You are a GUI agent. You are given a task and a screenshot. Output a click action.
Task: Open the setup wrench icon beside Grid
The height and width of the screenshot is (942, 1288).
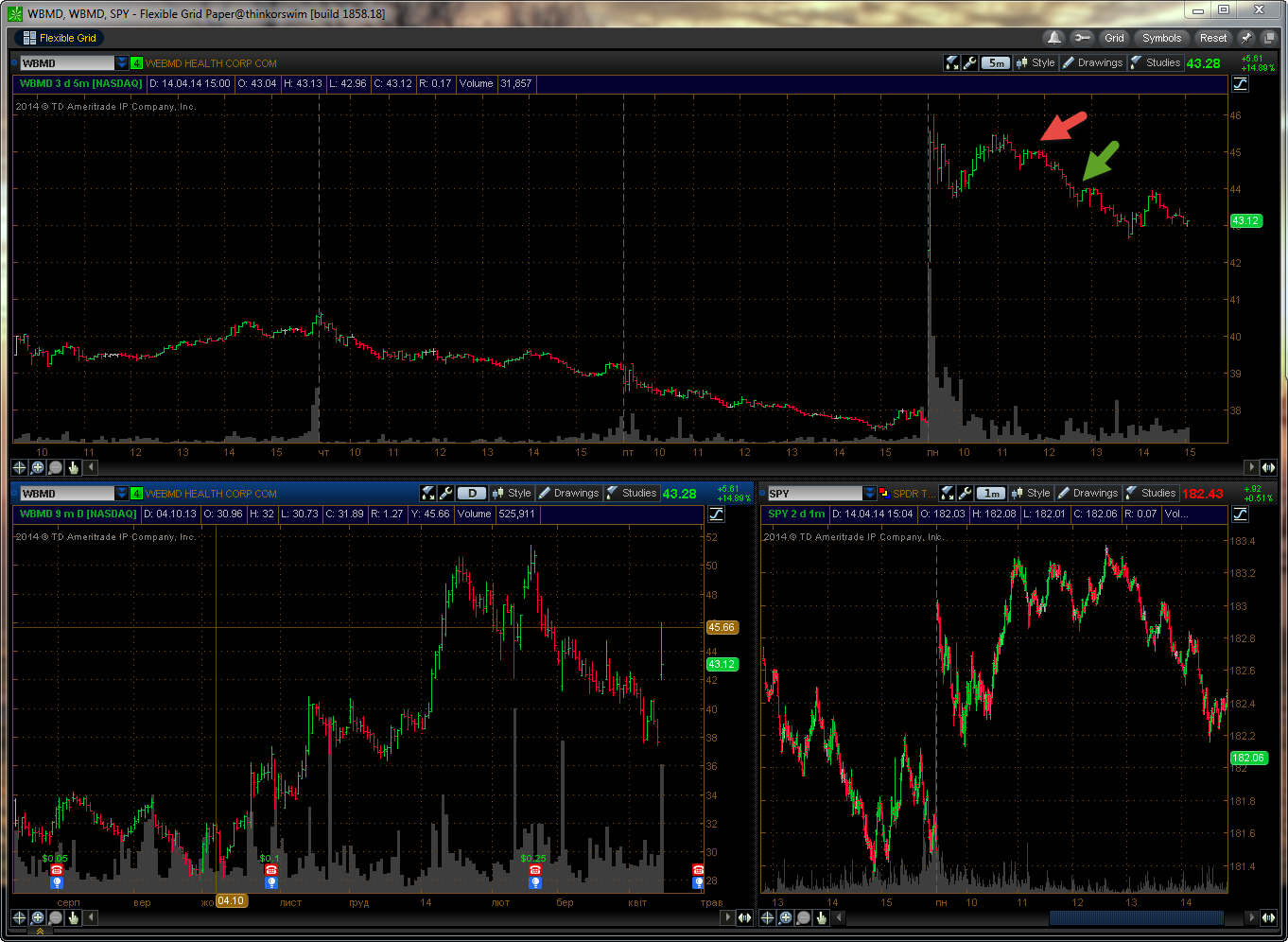[1082, 38]
